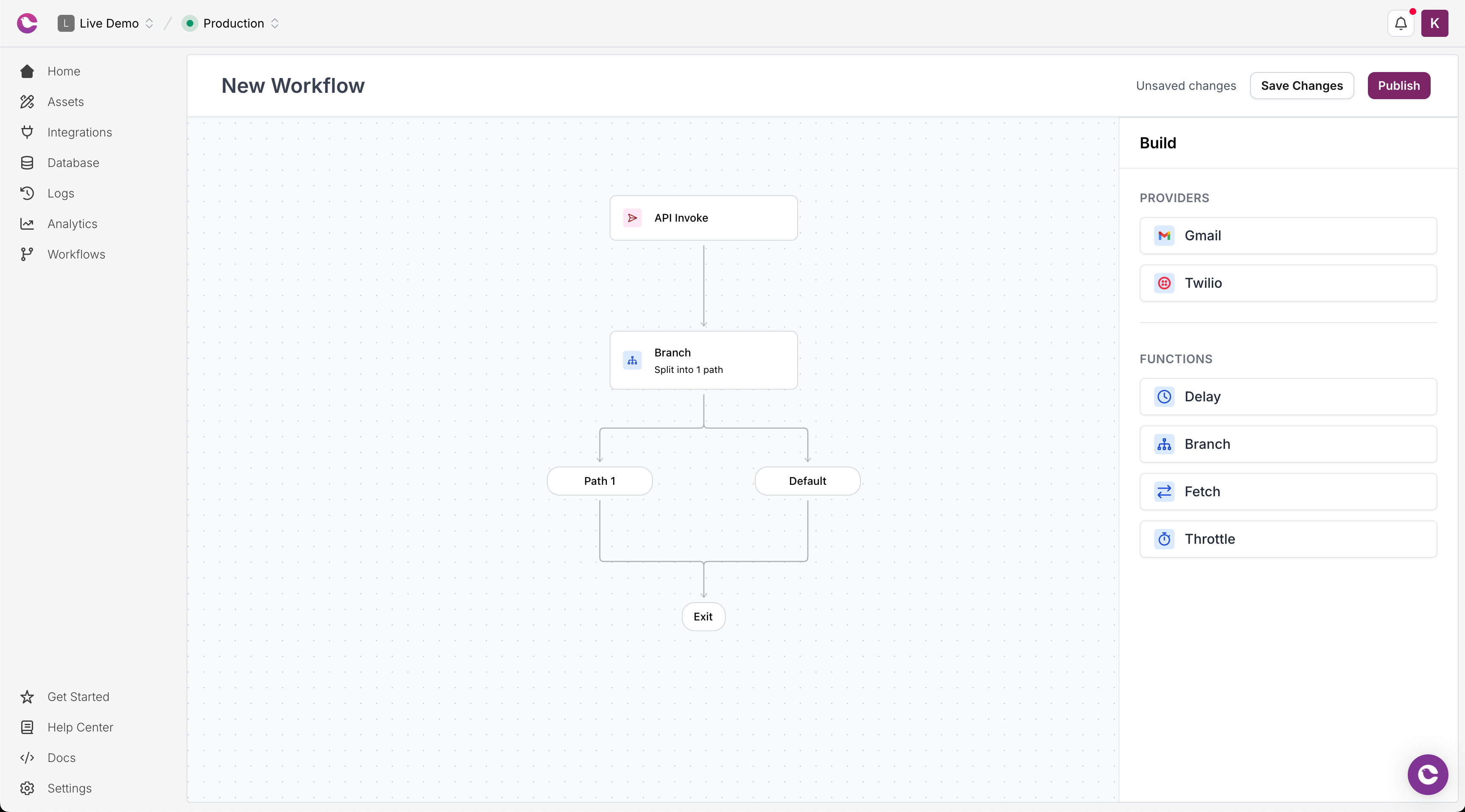Open the notifications bell
Image resolution: width=1465 pixels, height=812 pixels.
click(1400, 23)
